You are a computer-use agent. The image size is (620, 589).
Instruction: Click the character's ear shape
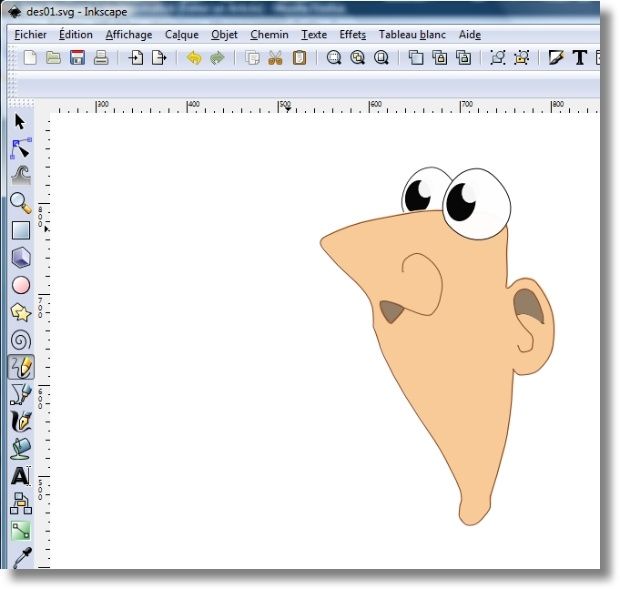point(533,326)
